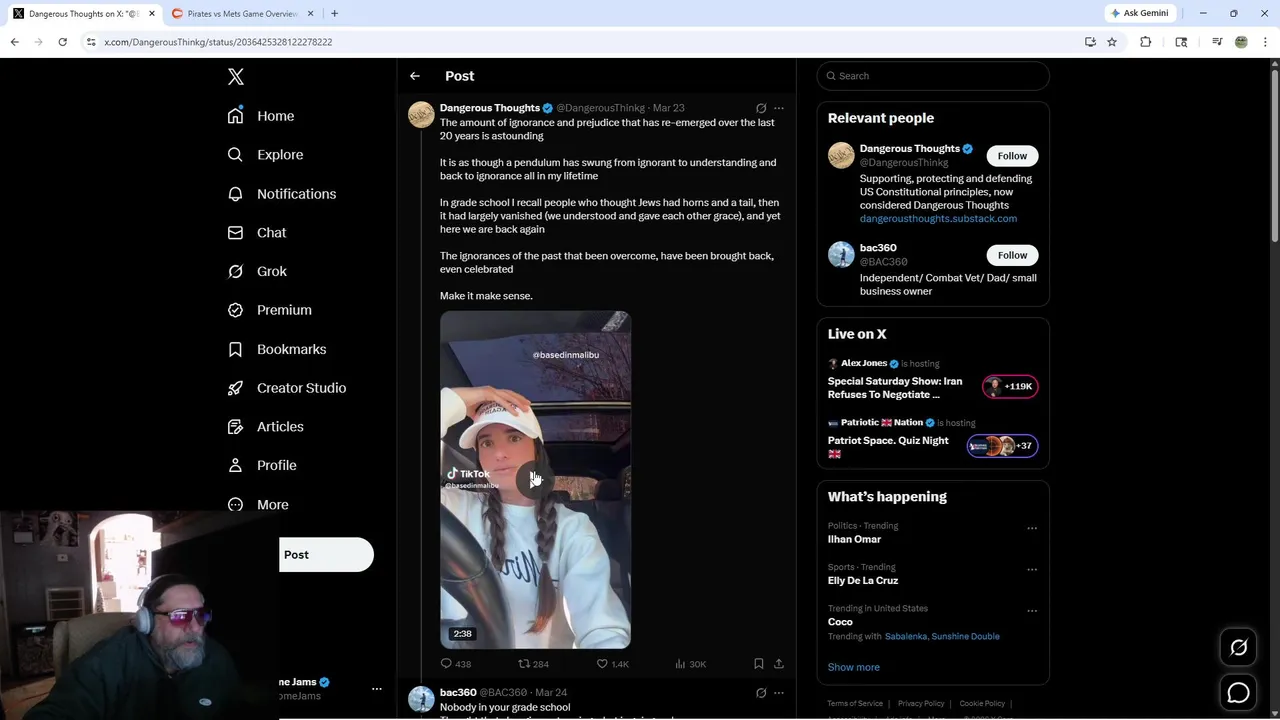Open more options on Dangerous Thoughts post
1280x720 pixels.
779,108
